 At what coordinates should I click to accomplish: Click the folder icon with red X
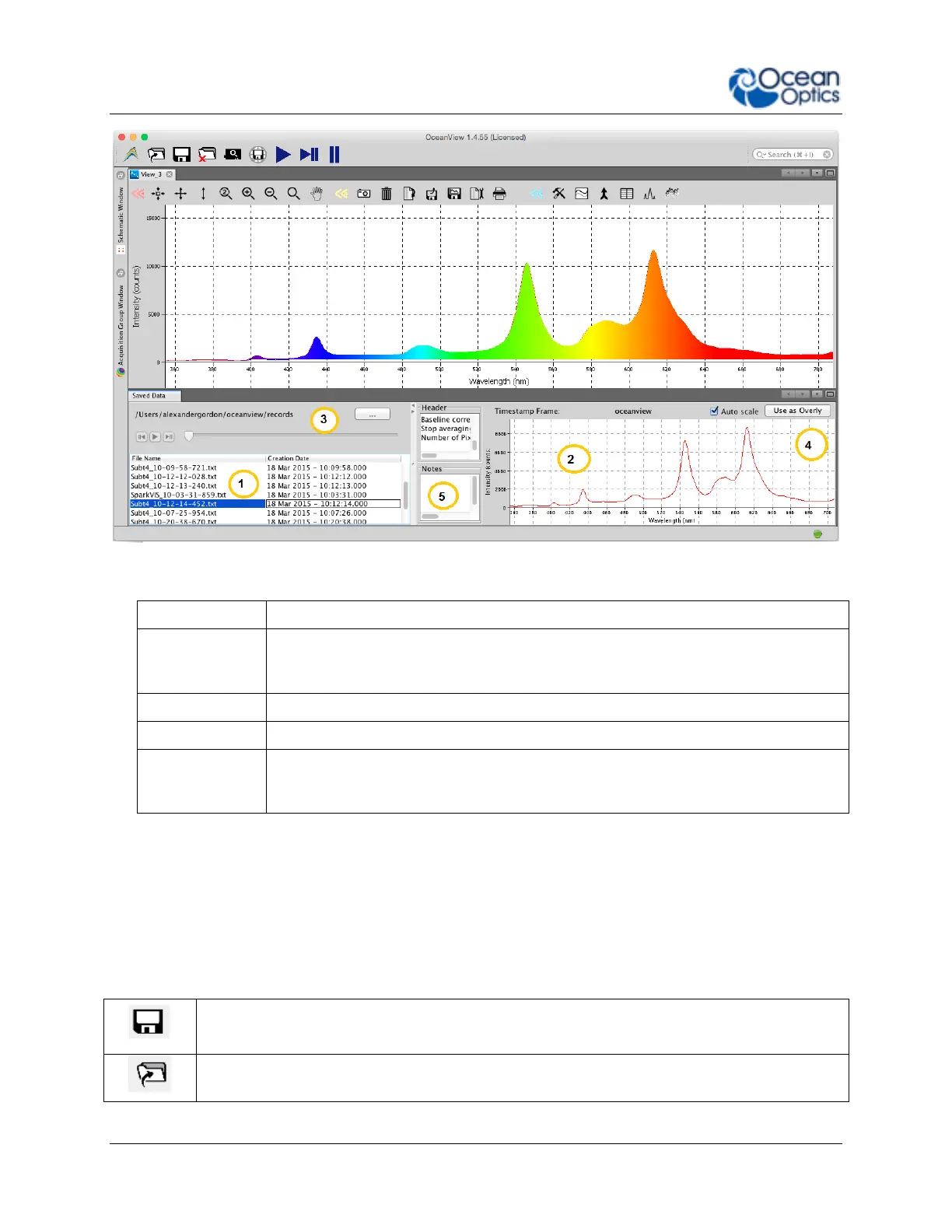[x=207, y=155]
